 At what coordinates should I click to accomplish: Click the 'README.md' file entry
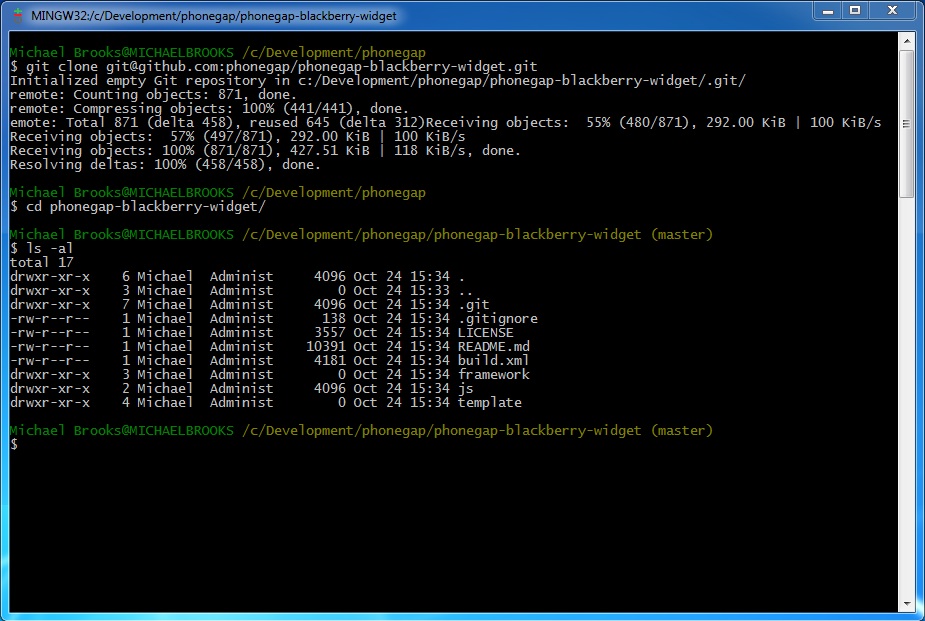pos(494,347)
